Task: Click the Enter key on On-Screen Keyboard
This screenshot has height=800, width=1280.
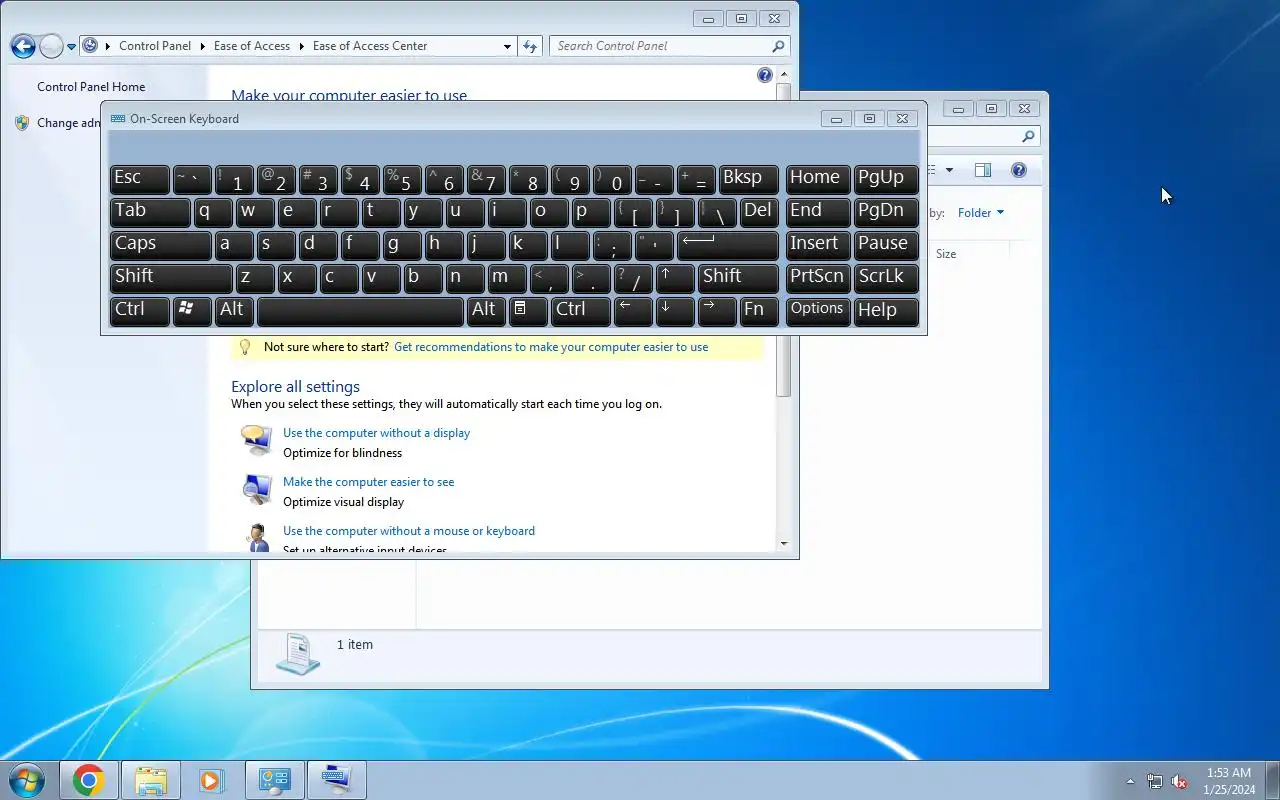Action: click(x=728, y=245)
